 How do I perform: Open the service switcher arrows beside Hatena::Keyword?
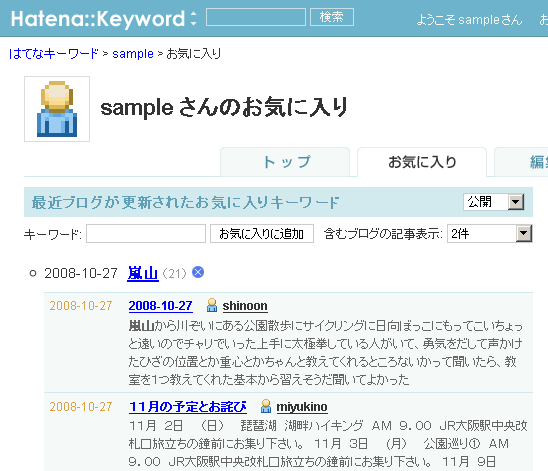point(193,19)
